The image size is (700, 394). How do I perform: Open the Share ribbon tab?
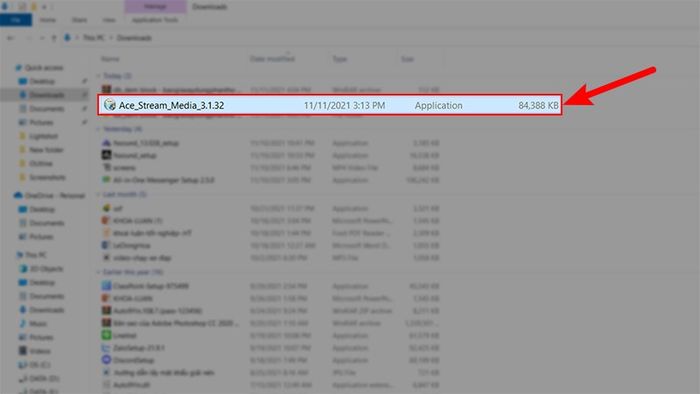click(79, 20)
